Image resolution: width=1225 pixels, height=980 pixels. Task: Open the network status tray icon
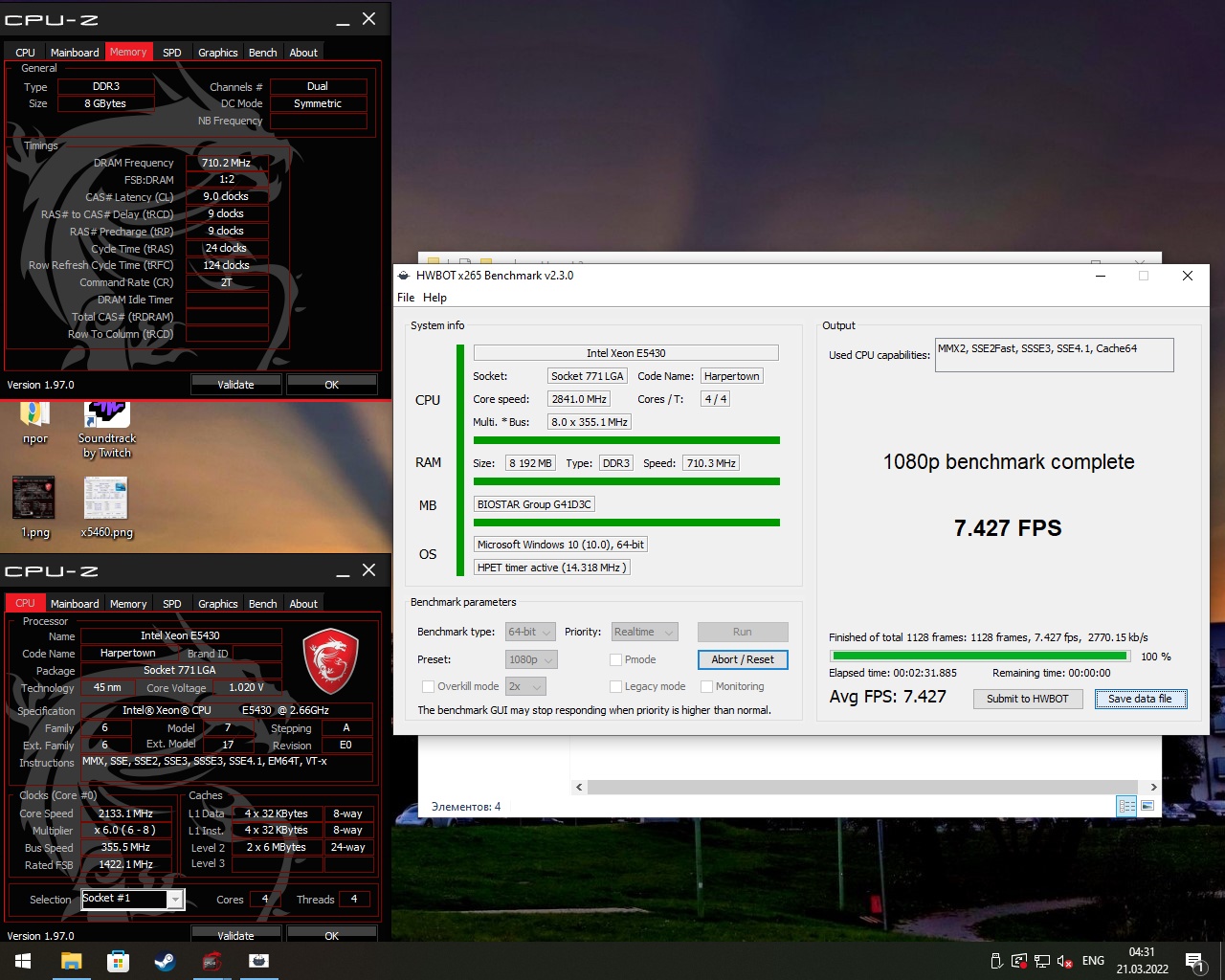[x=1042, y=961]
